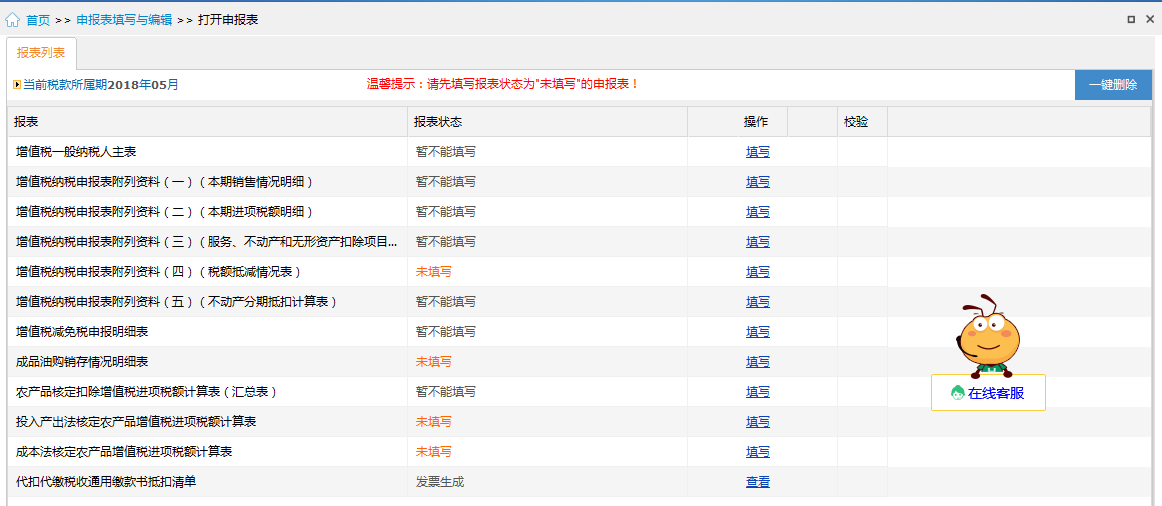
Task: Open 填写 for 农产品核定扣除汇总表
Action: coord(757,391)
